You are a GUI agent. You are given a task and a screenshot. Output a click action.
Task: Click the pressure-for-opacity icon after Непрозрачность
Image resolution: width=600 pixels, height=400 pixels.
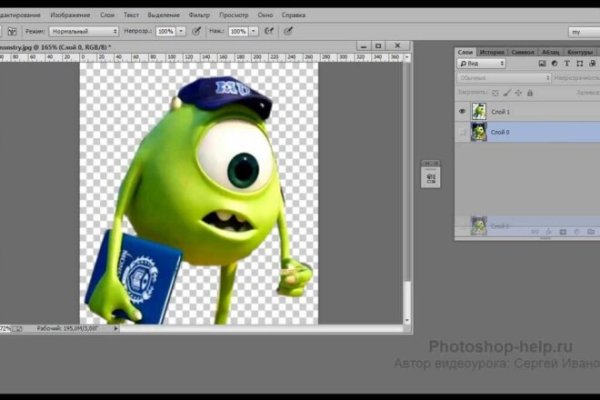tap(197, 32)
